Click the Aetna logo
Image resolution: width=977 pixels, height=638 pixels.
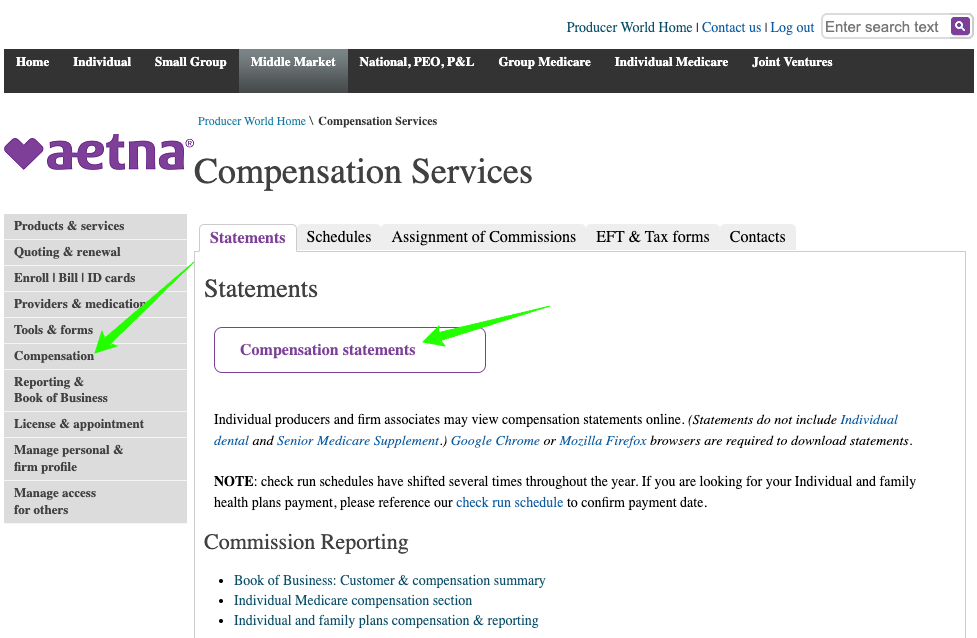pos(98,153)
